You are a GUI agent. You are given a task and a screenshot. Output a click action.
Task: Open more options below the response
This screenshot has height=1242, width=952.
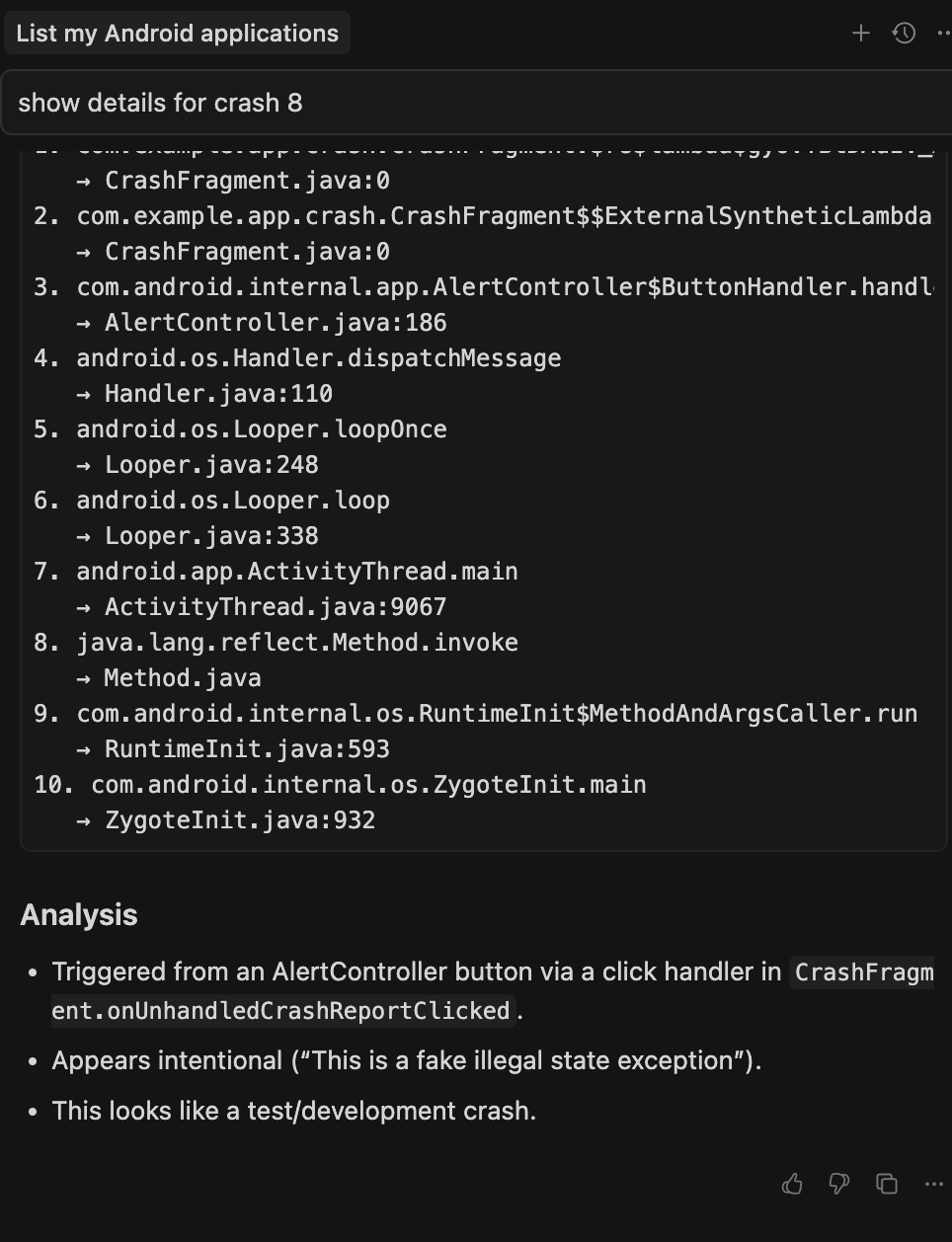click(x=933, y=1184)
